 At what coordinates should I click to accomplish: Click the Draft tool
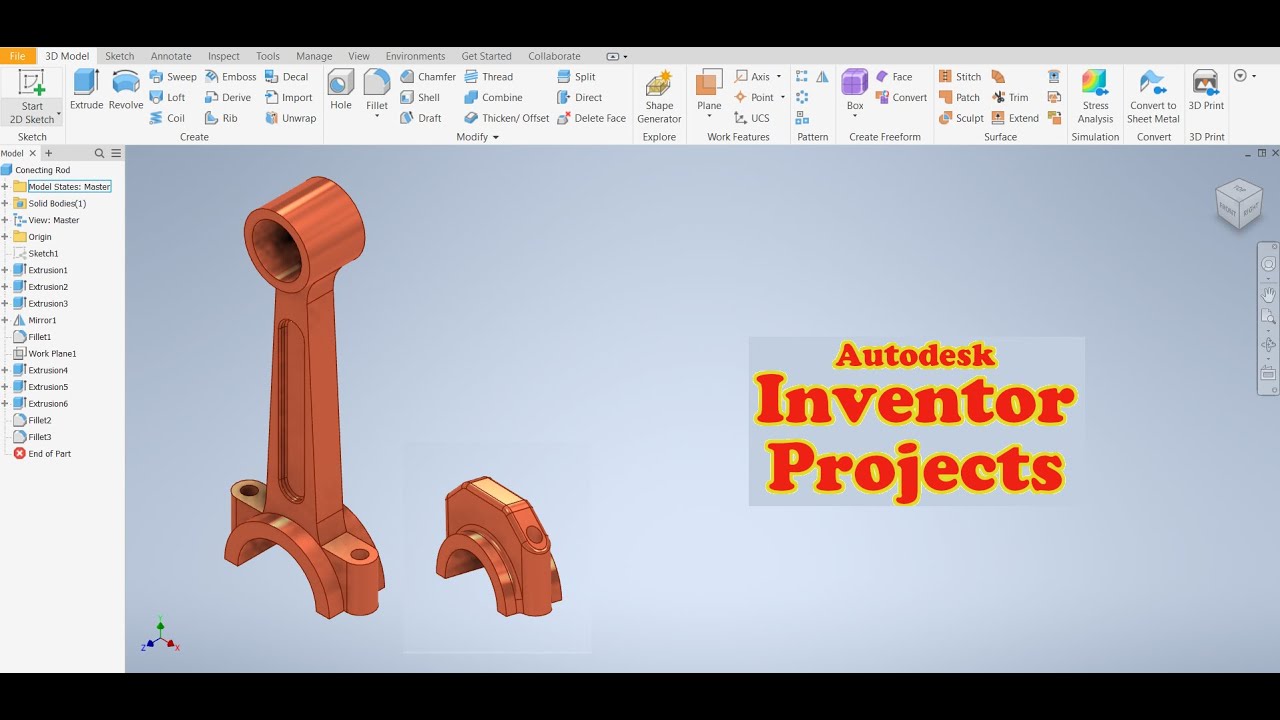pos(421,118)
